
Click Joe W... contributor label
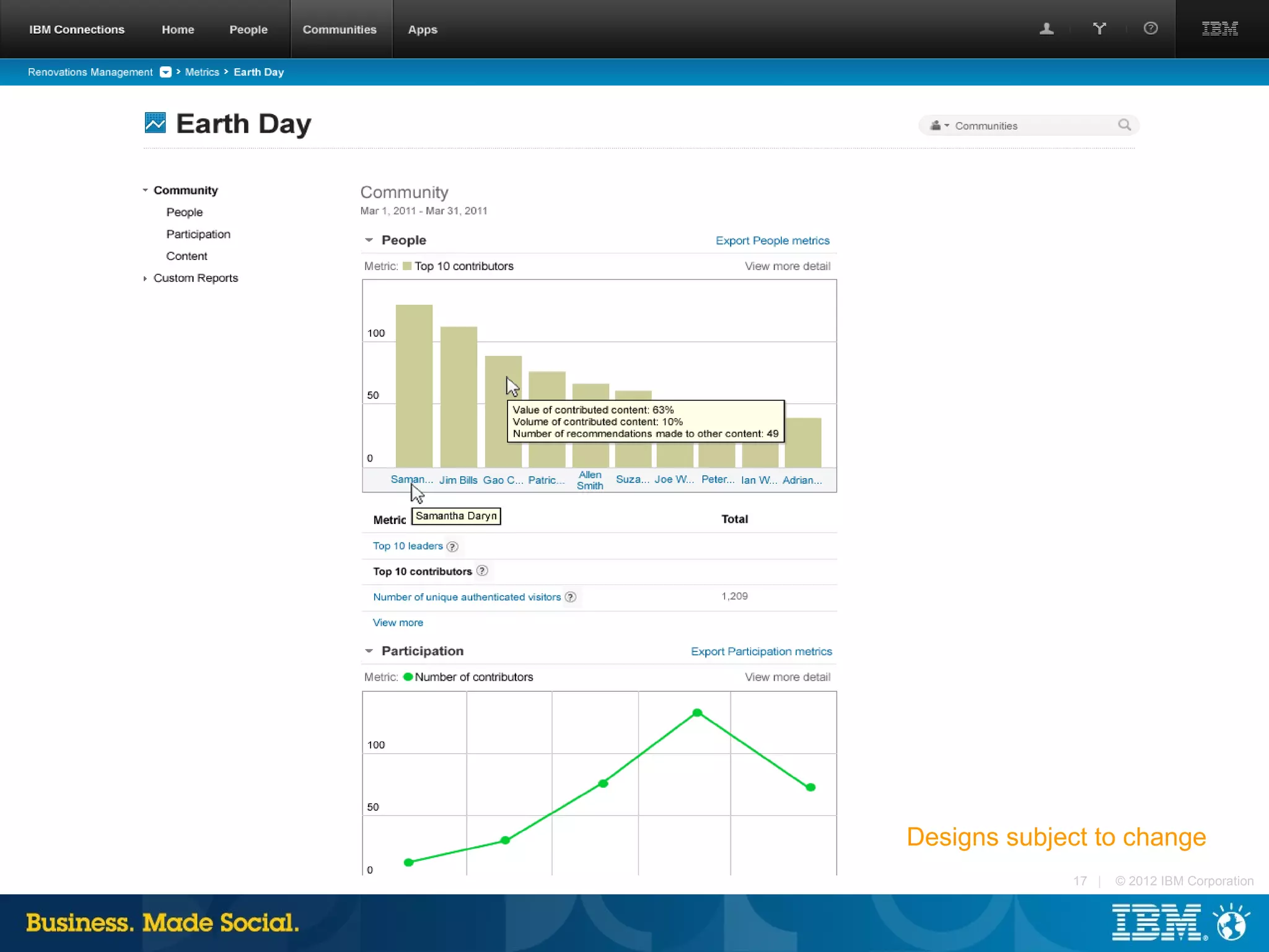click(674, 479)
